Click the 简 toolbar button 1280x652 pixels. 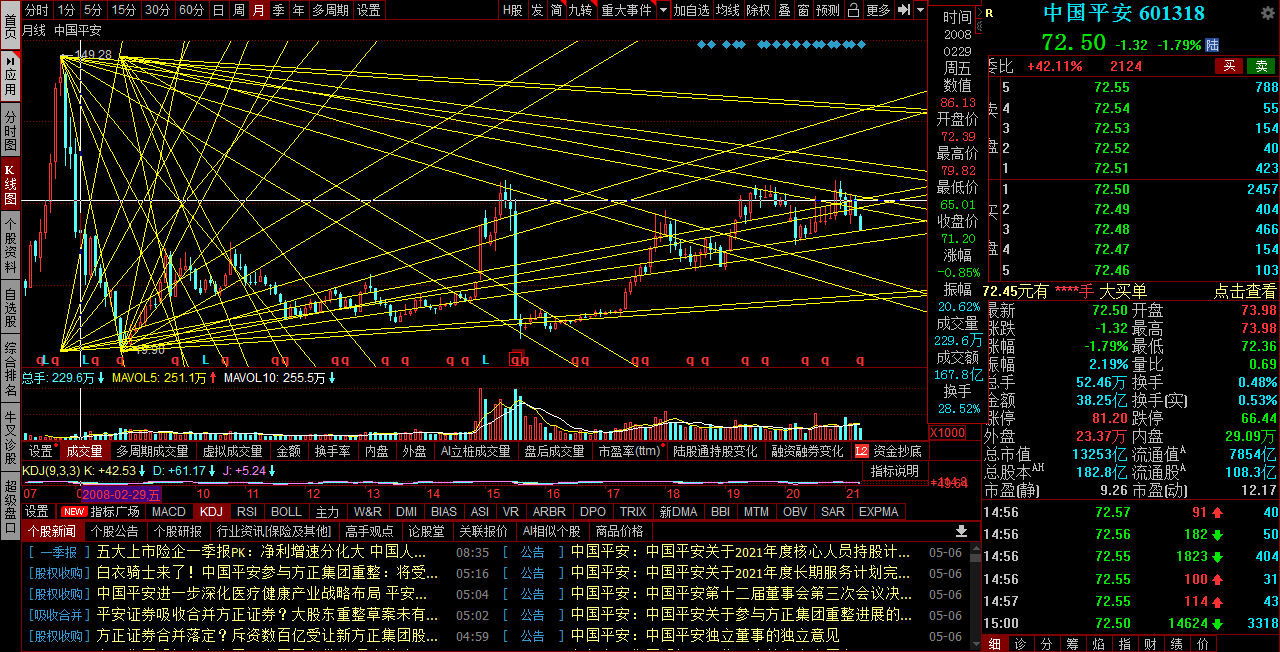556,10
